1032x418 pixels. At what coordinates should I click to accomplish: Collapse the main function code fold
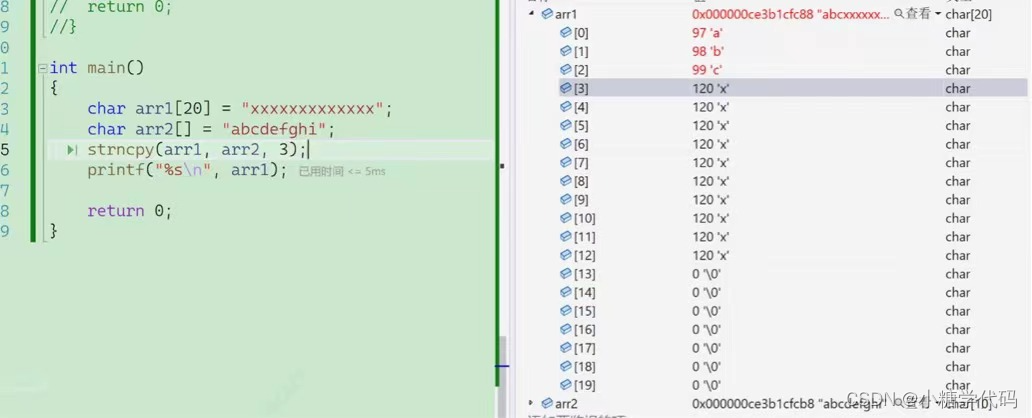tap(43, 68)
